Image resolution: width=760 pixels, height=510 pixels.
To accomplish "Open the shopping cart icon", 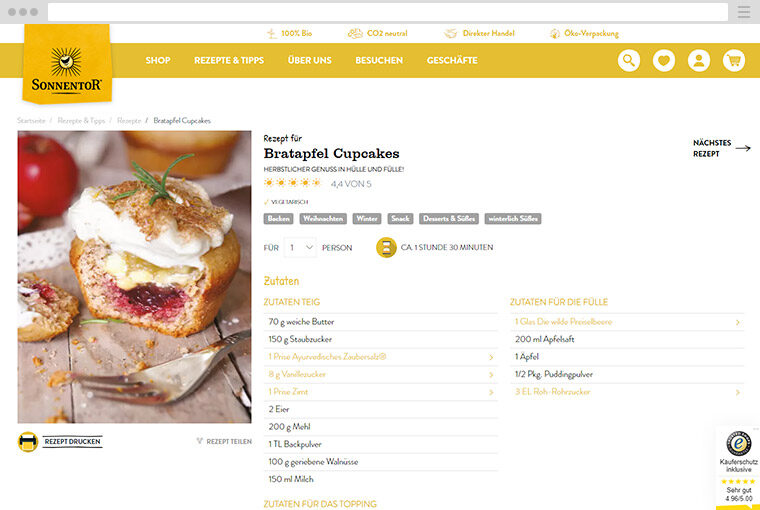I will (x=734, y=61).
